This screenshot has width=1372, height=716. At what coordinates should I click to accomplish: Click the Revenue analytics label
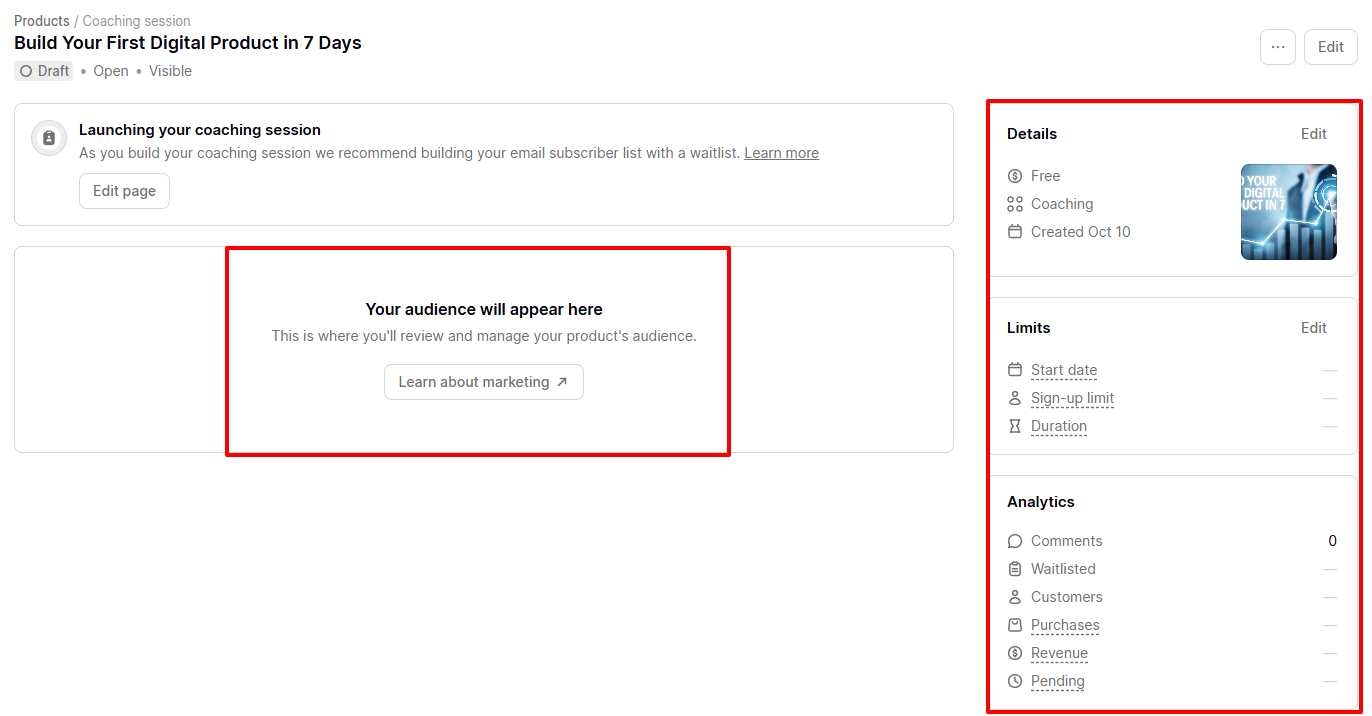coord(1059,653)
